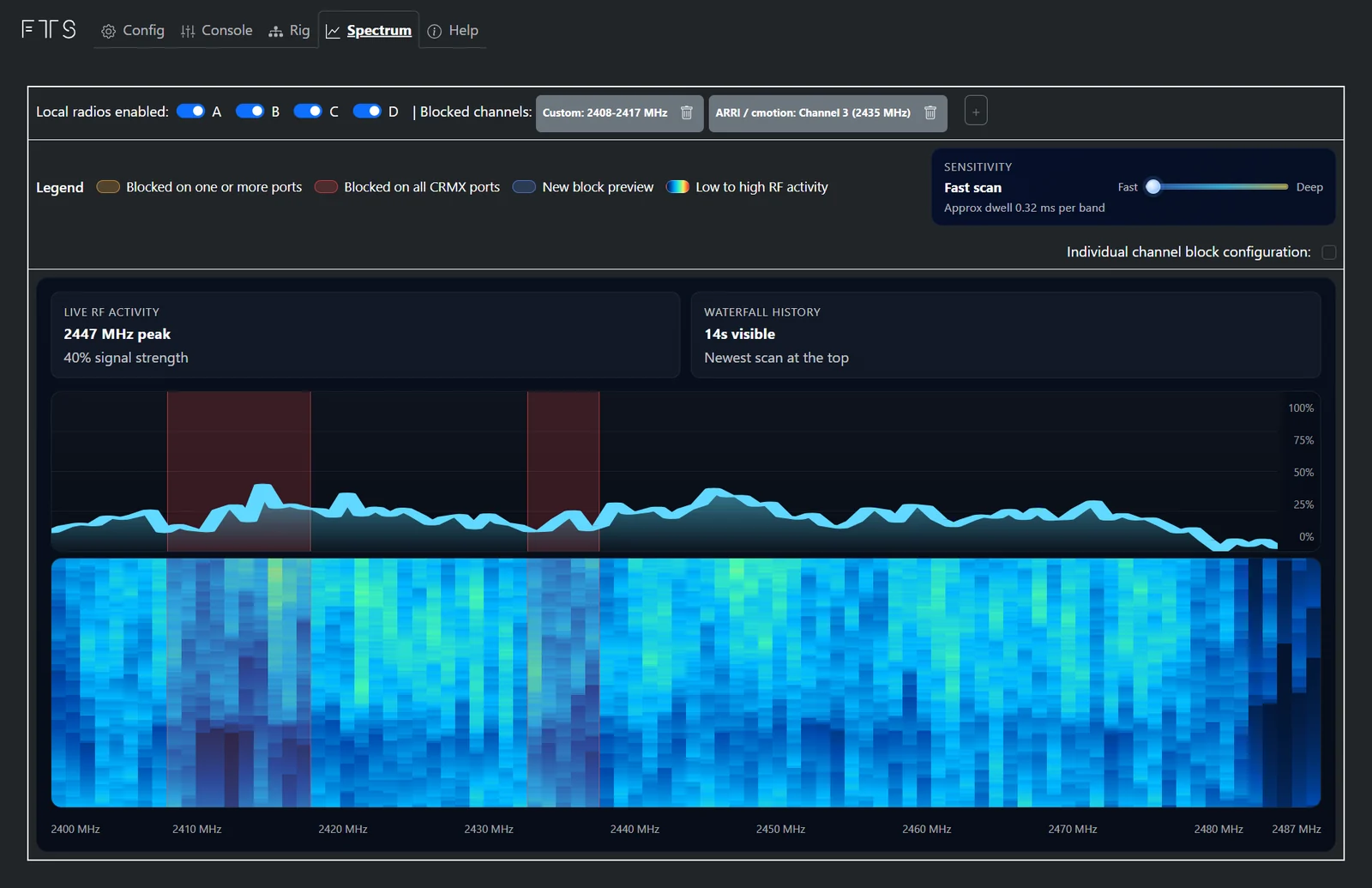Screen dimensions: 1372x888
Task: Click the Fast scan label
Action: pyautogui.click(x=972, y=188)
